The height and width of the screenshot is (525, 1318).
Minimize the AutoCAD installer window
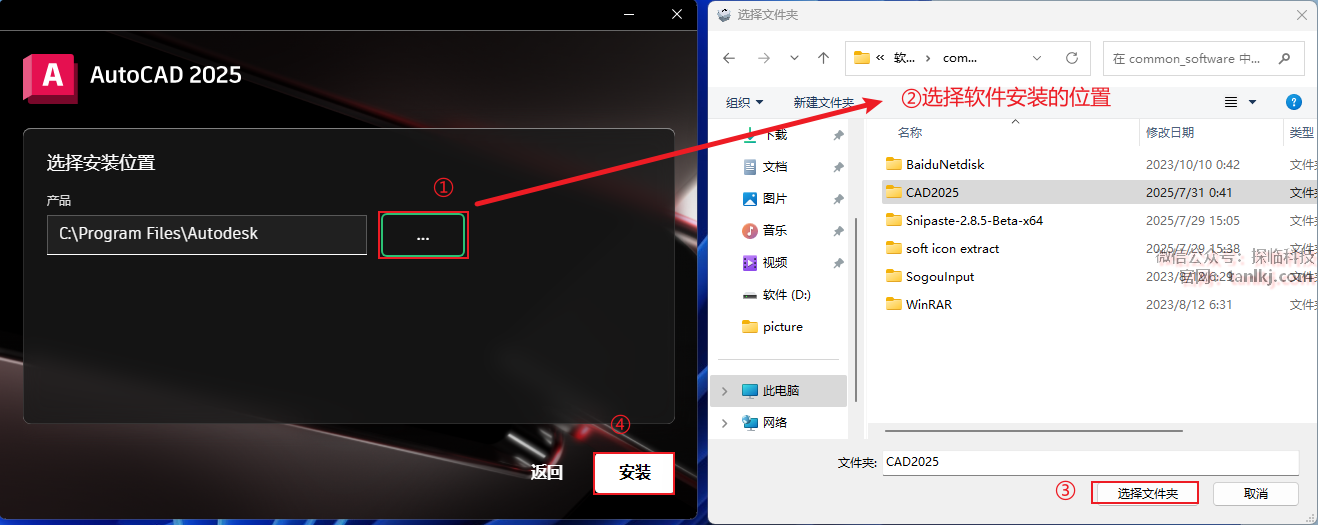[x=629, y=14]
